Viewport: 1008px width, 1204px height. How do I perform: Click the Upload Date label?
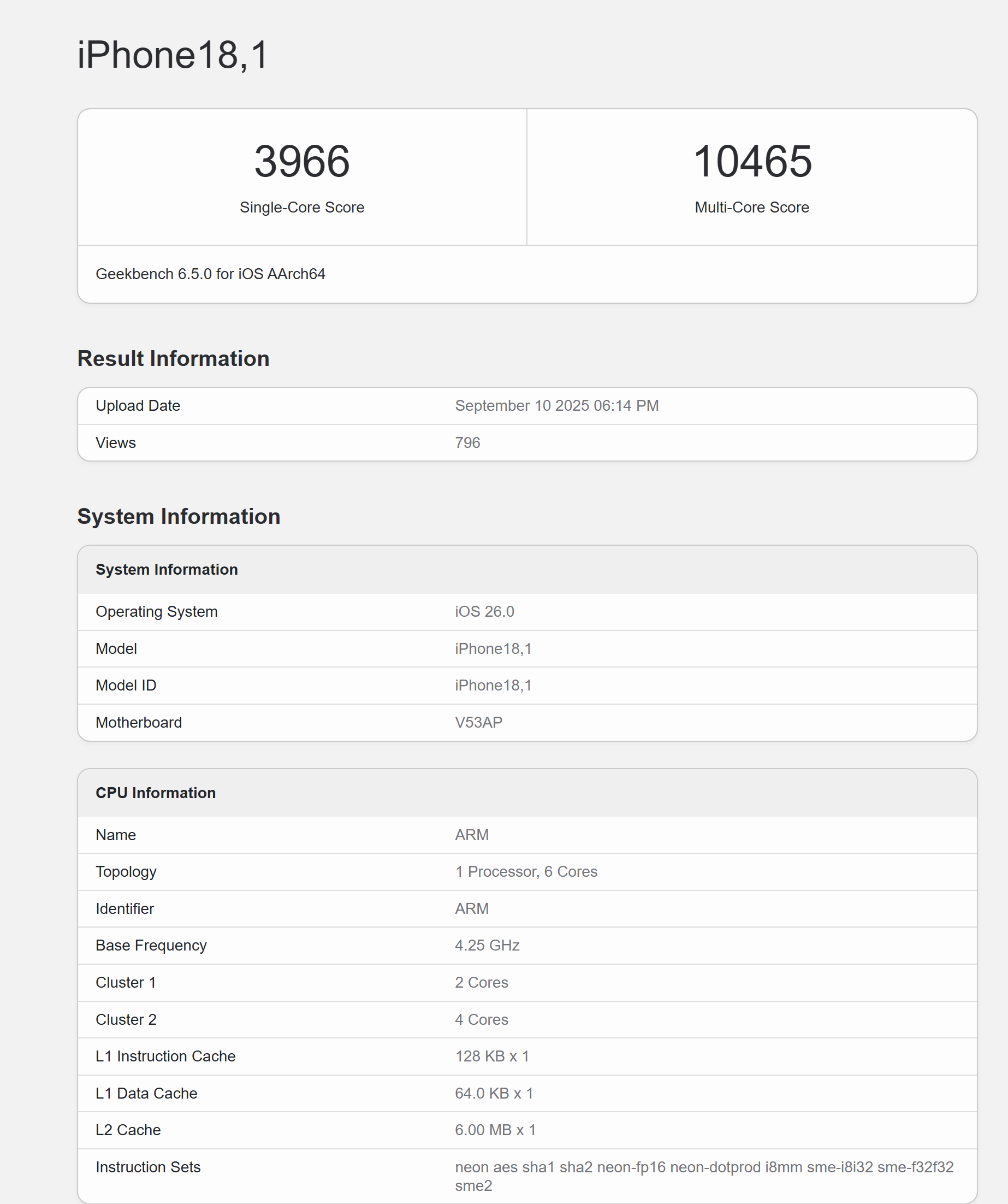(x=138, y=405)
